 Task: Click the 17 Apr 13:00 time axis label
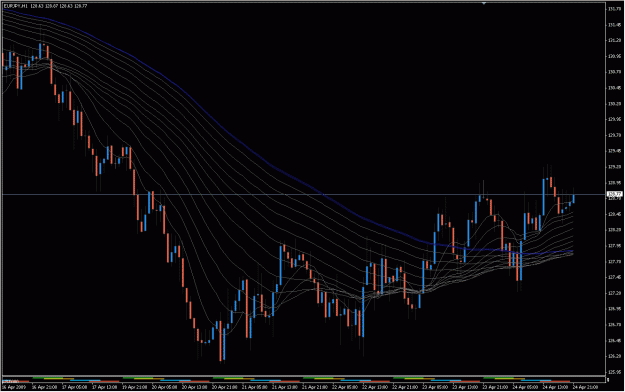point(104,387)
